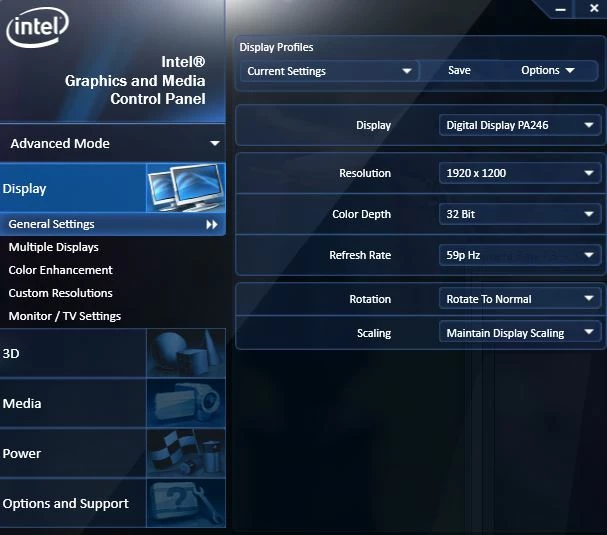Click the Rotation label

coord(370,299)
